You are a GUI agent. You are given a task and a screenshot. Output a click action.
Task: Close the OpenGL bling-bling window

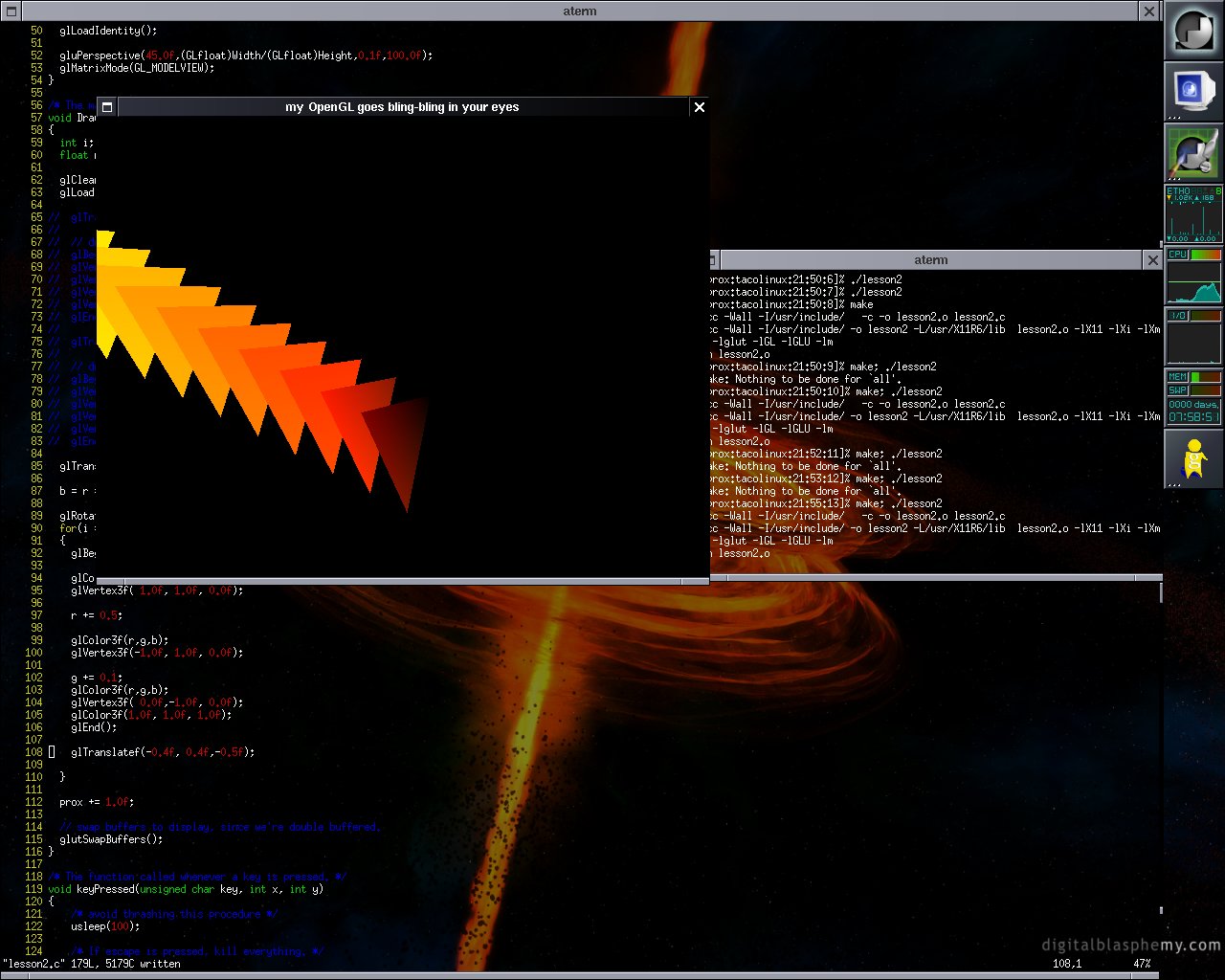pyautogui.click(x=700, y=107)
